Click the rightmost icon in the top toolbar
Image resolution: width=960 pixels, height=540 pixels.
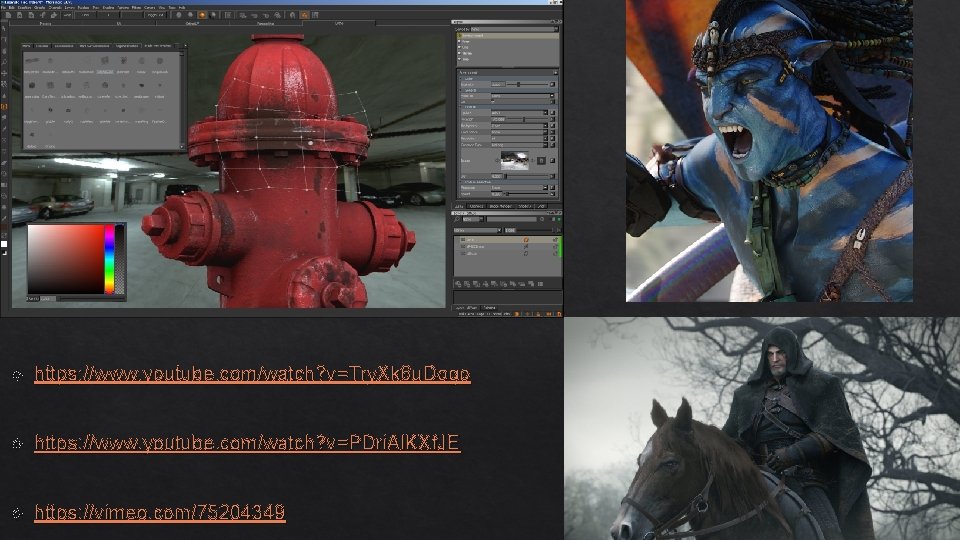point(317,15)
